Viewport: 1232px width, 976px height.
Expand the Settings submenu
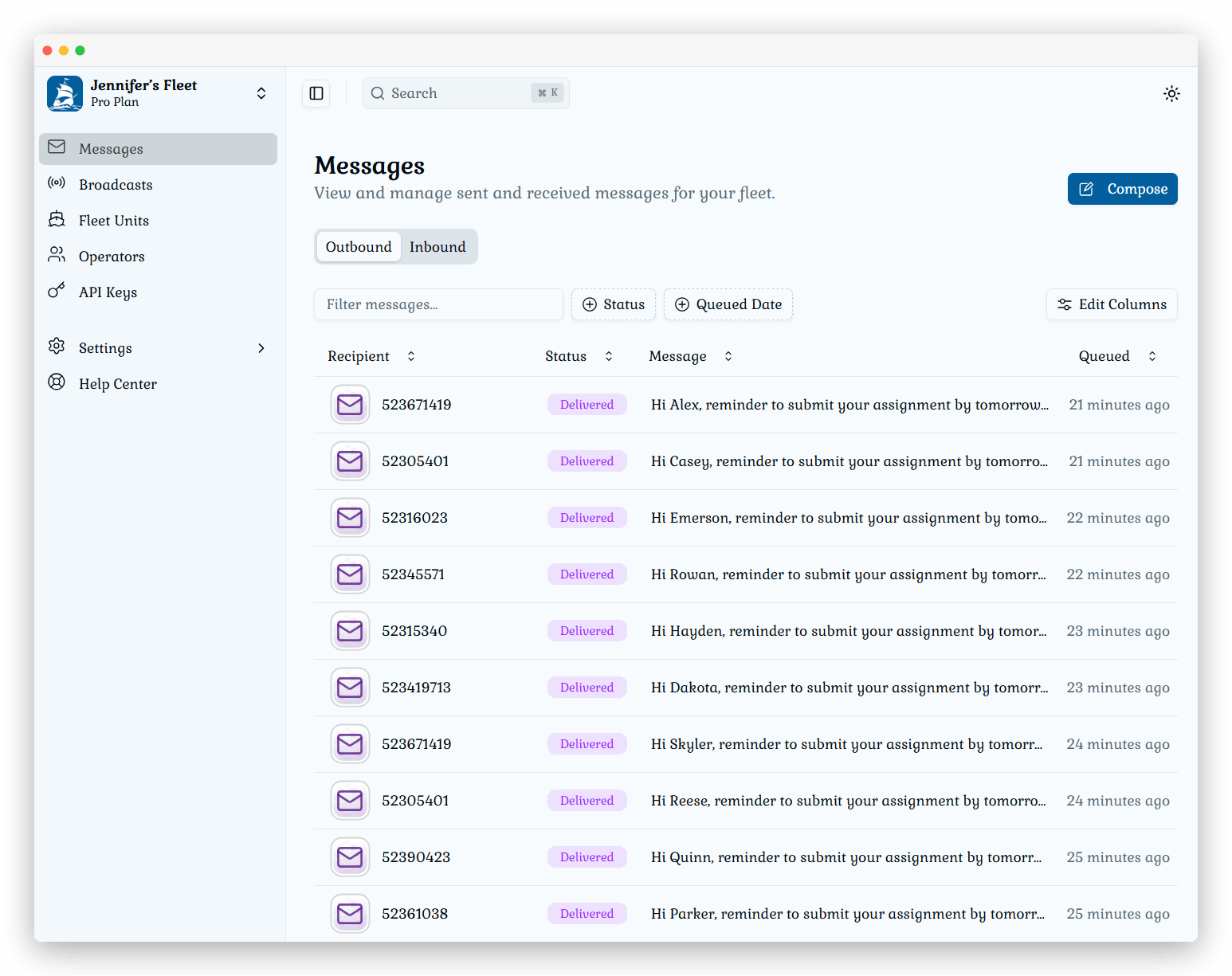click(261, 348)
